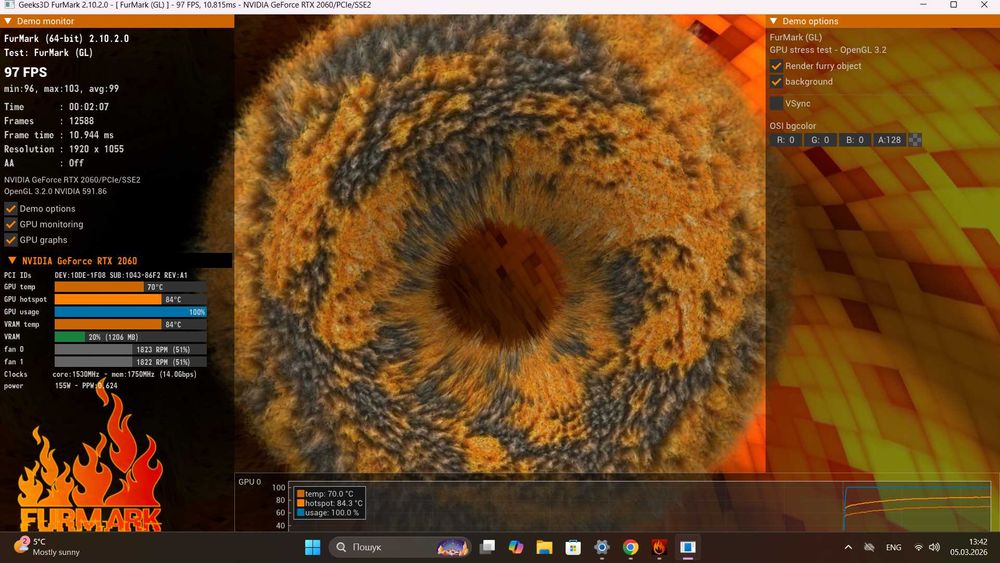Click the 97 FPS readout

click(26, 72)
